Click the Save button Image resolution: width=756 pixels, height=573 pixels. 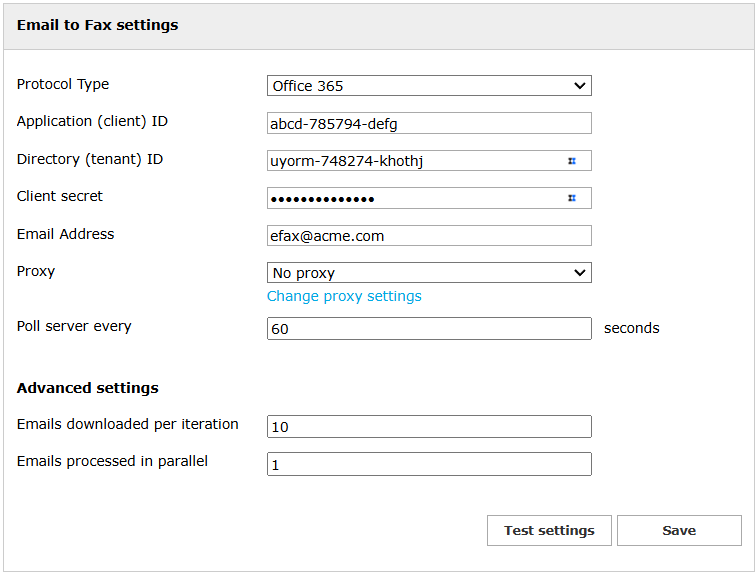pyautogui.click(x=679, y=531)
